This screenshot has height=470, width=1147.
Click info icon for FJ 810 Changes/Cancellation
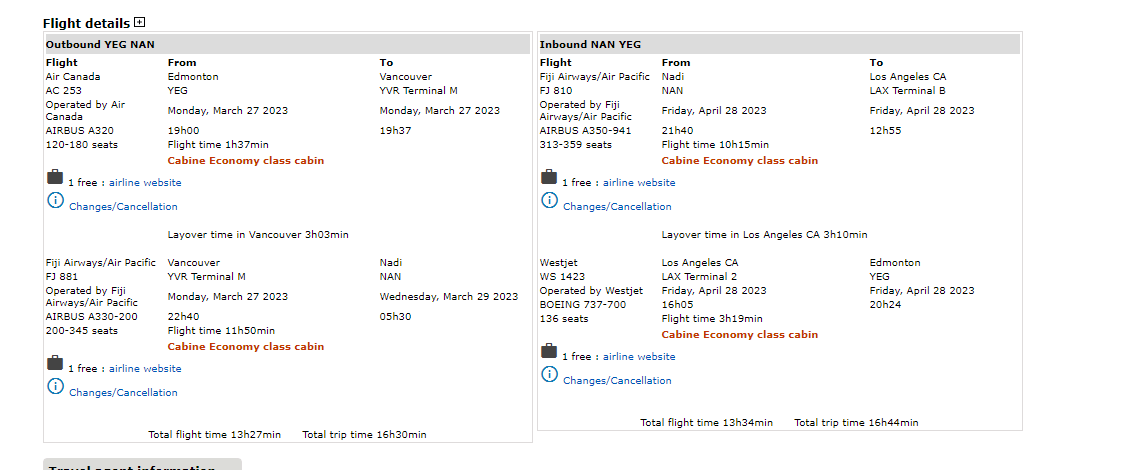[x=549, y=201]
